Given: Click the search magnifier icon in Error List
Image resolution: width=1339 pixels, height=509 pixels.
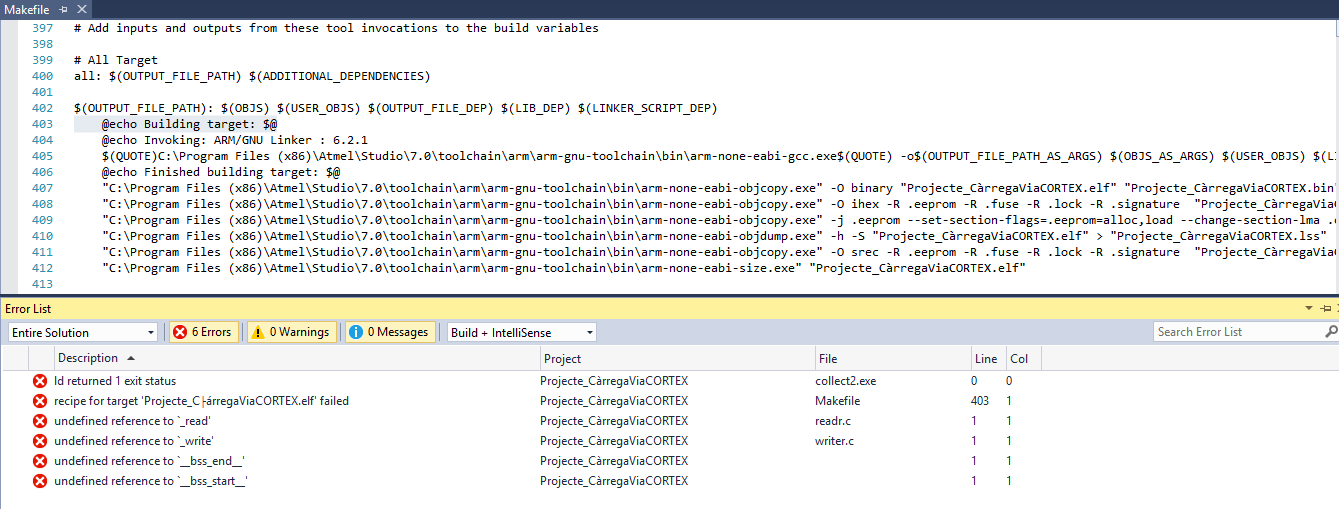Looking at the screenshot, I should (x=1330, y=332).
